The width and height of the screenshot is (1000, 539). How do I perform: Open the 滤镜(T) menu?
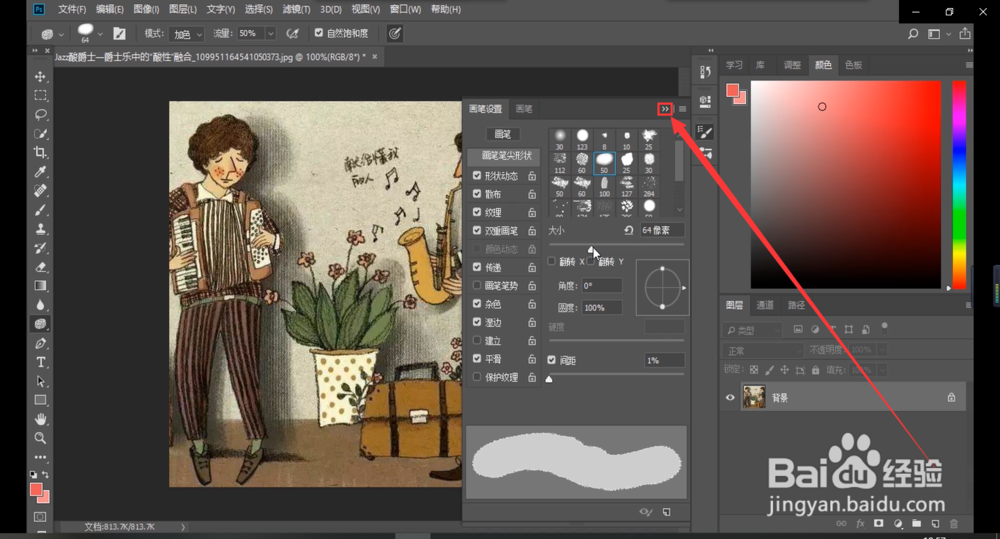297,10
